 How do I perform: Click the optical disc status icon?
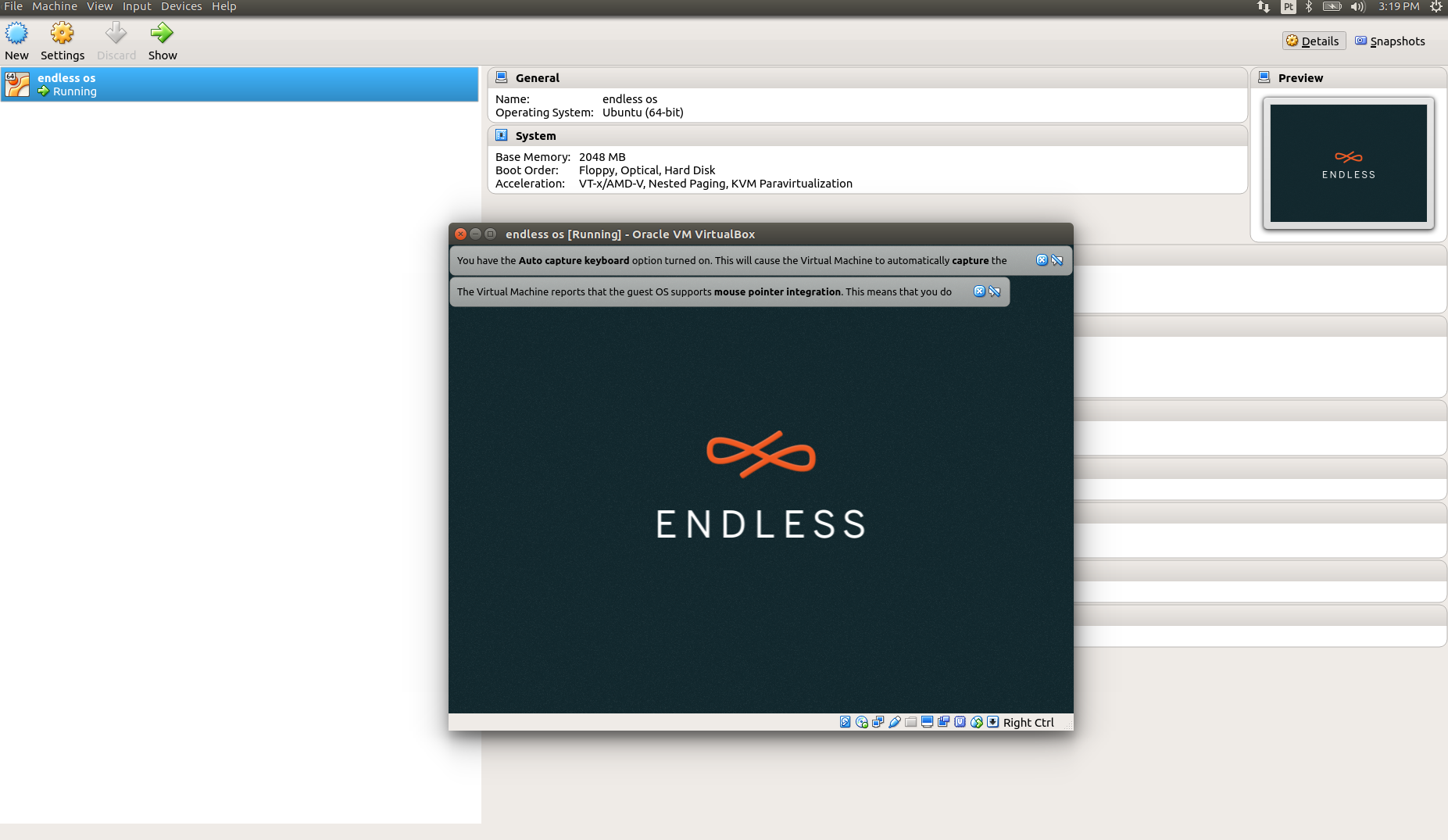coord(861,722)
